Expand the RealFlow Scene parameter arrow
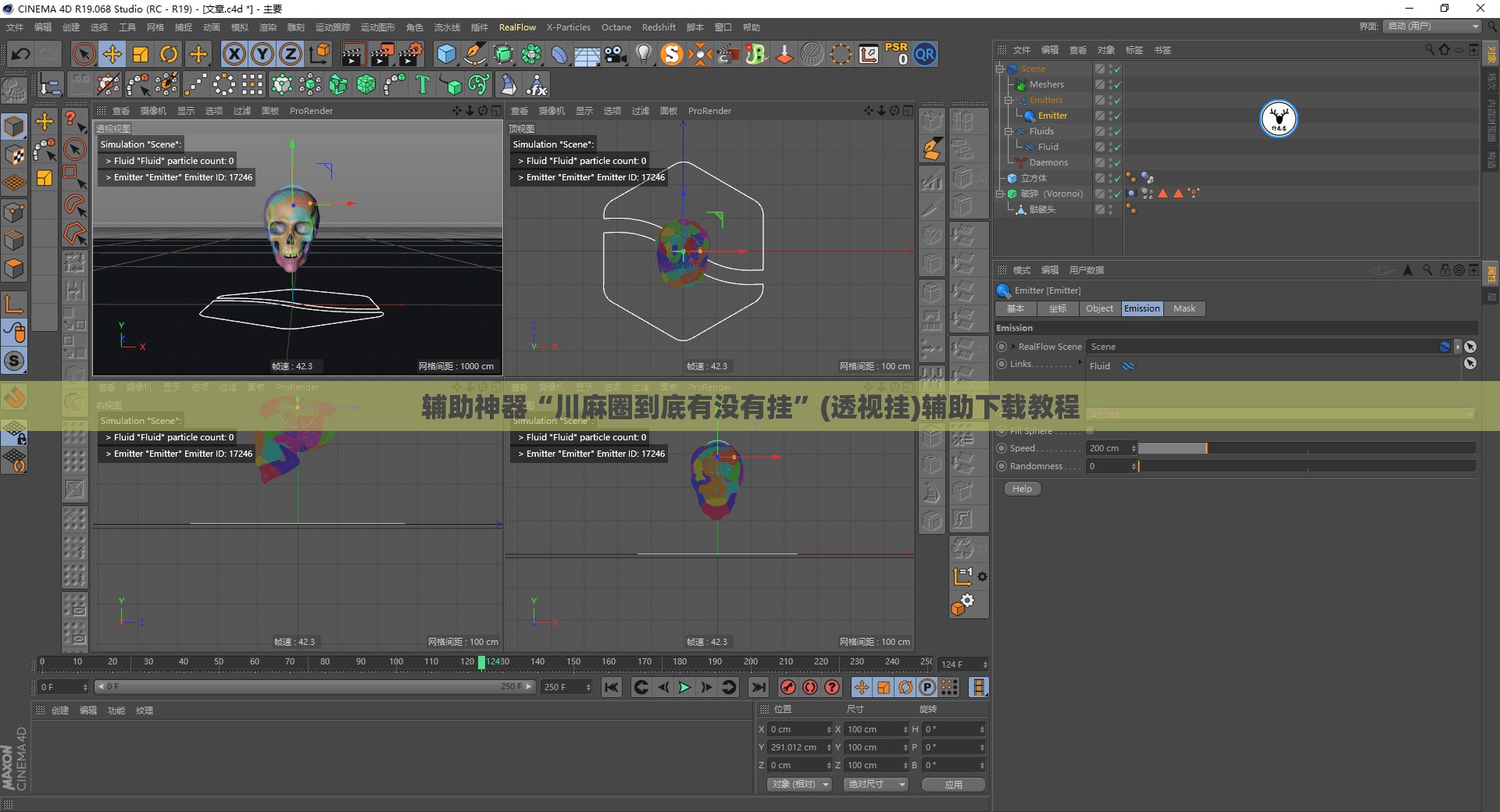Screen dimensions: 1500x812 coord(1014,347)
